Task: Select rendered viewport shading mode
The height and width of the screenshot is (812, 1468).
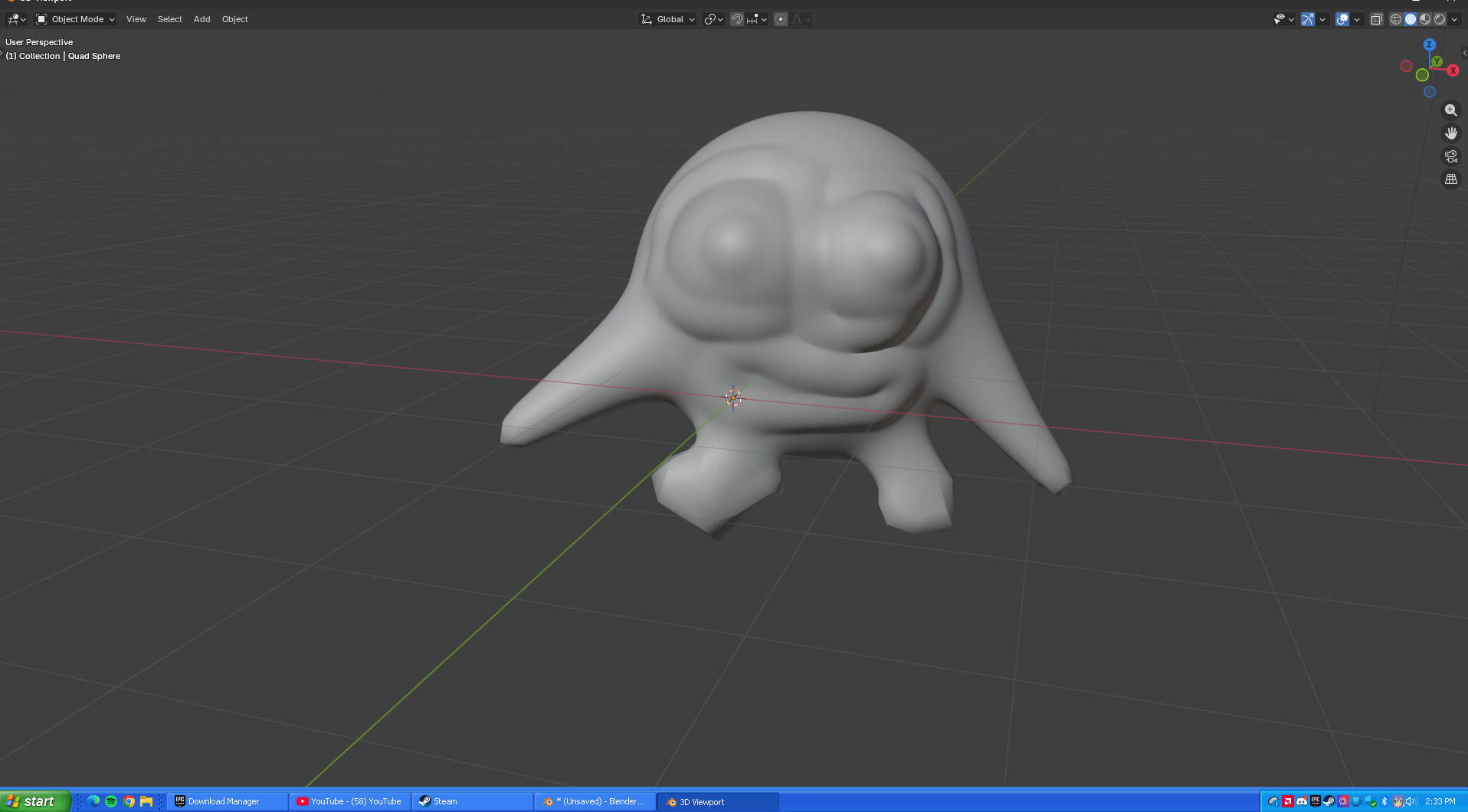Action: click(1440, 19)
